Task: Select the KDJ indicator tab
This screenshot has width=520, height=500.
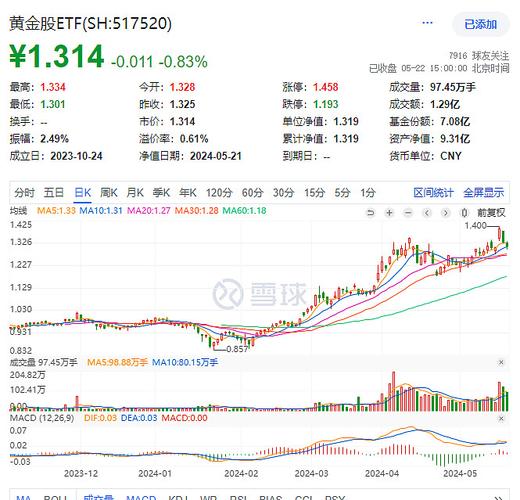Action: point(179,497)
